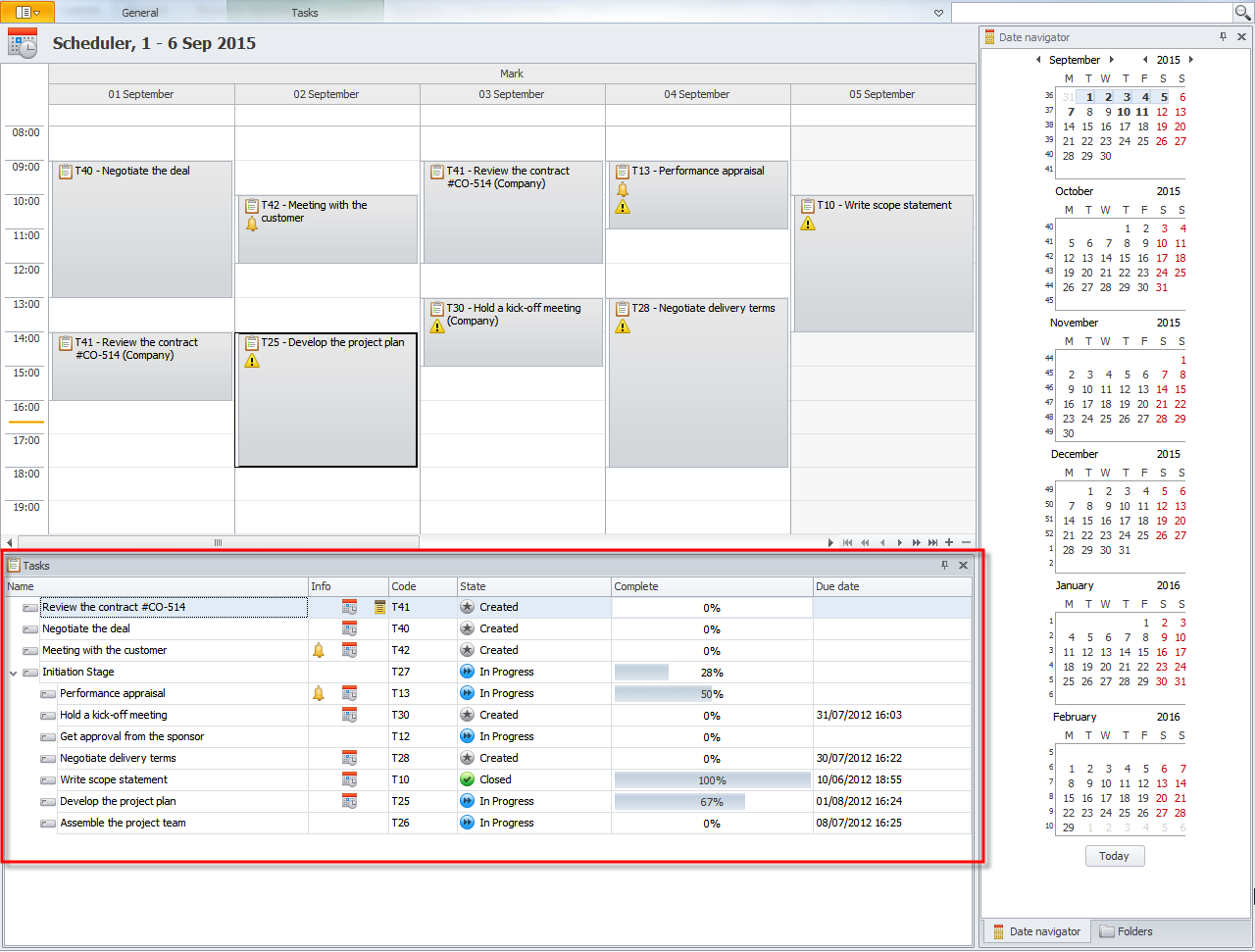Expand the ribbon using the chevron arrow

point(938,13)
